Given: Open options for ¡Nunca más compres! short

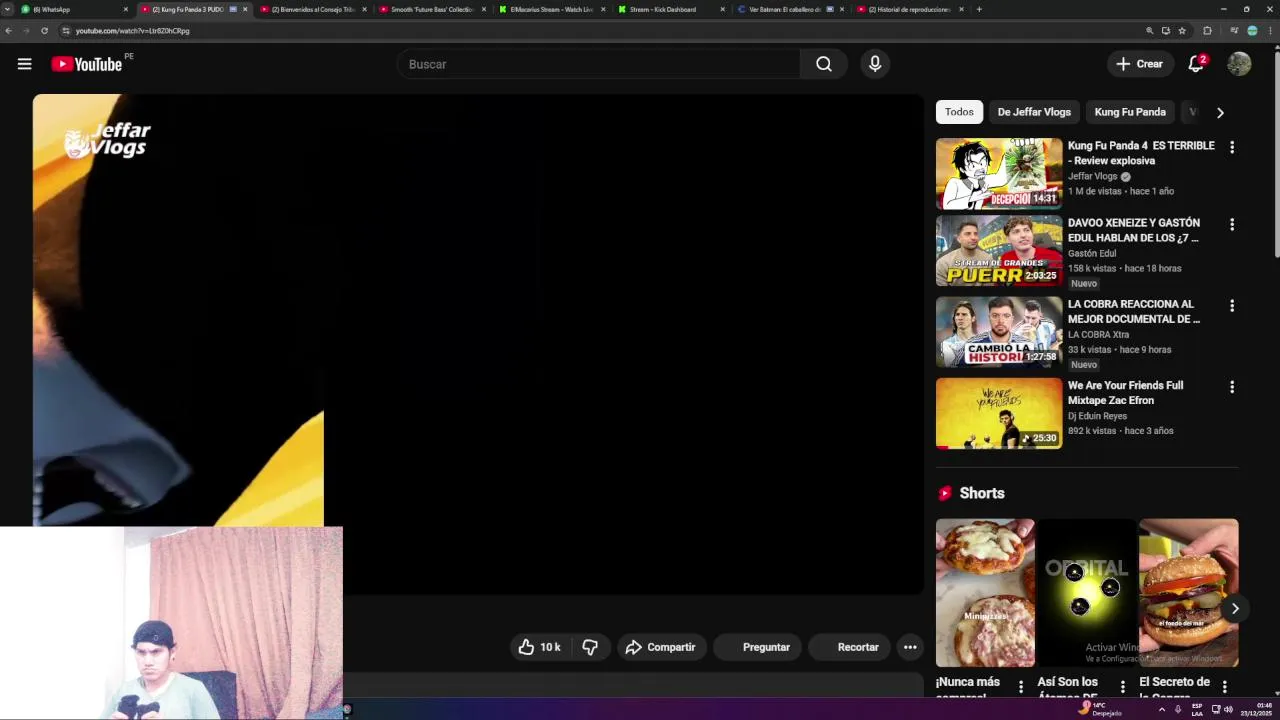Looking at the screenshot, I should tap(1021, 686).
